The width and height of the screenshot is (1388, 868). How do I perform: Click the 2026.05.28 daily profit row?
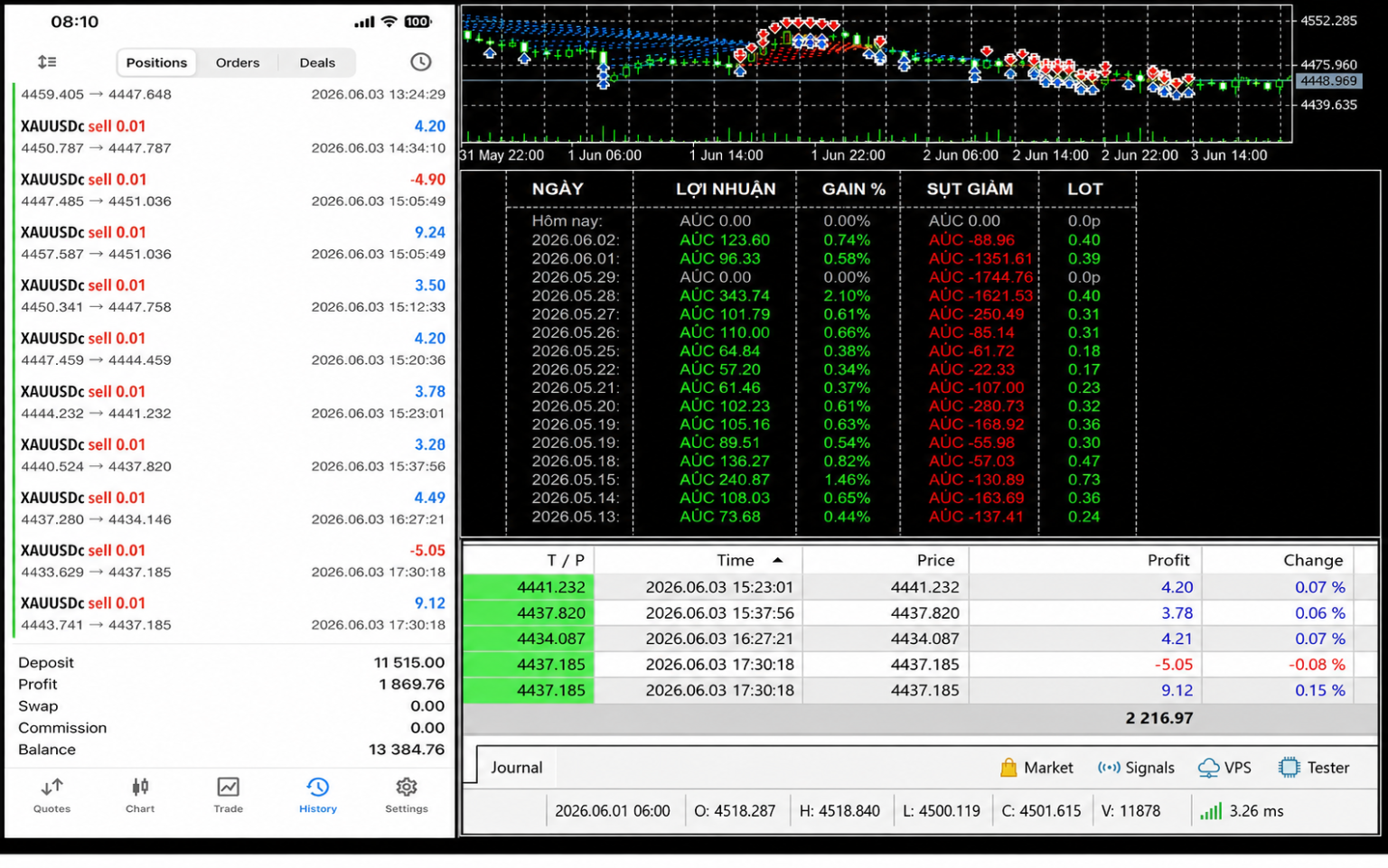[x=816, y=295]
